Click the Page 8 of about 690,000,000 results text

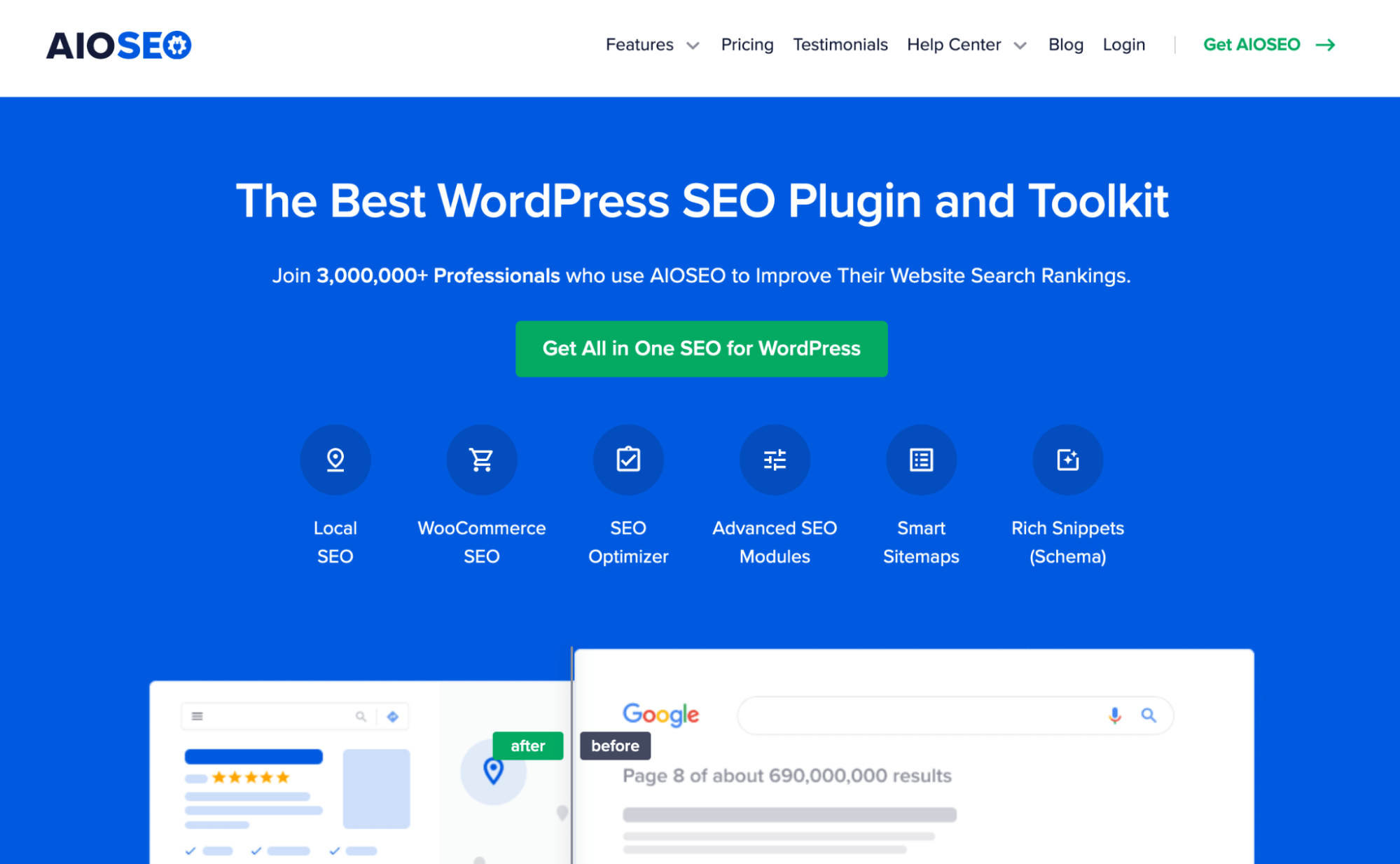[787, 776]
